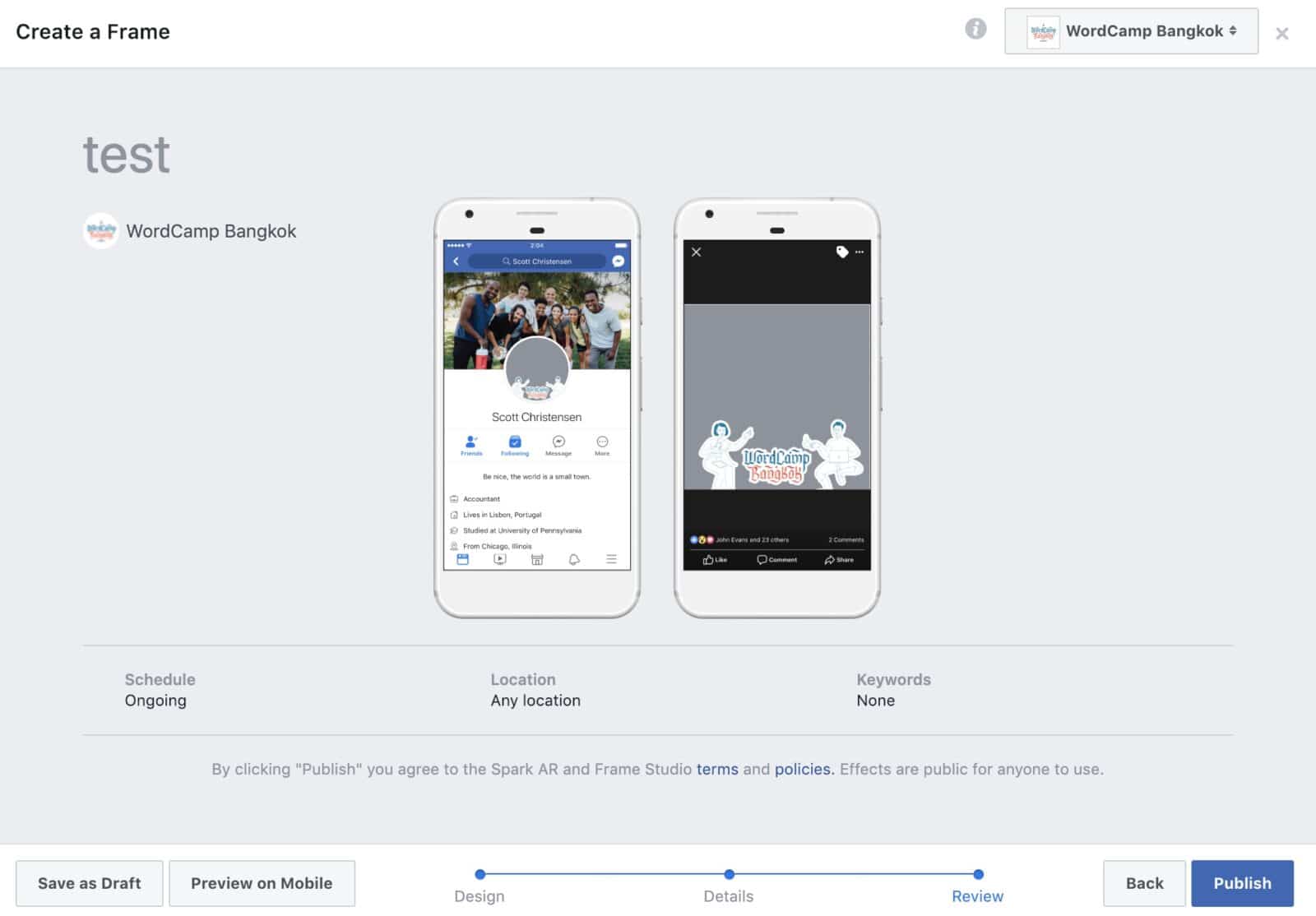Click the WordCamp Bangkok logo in page selector
Screen dimensions: 1316x916
[x=1043, y=31]
